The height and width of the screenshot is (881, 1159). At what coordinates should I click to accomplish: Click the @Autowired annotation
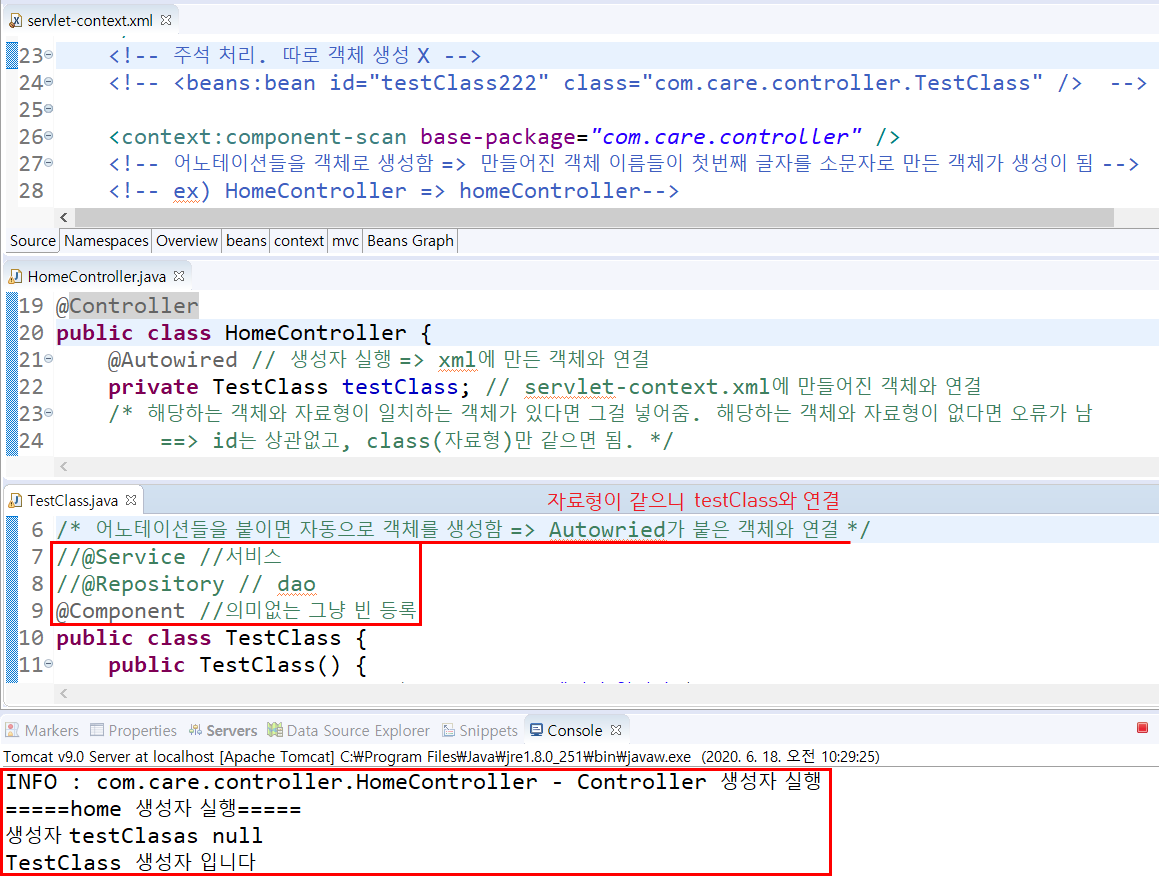coord(172,360)
